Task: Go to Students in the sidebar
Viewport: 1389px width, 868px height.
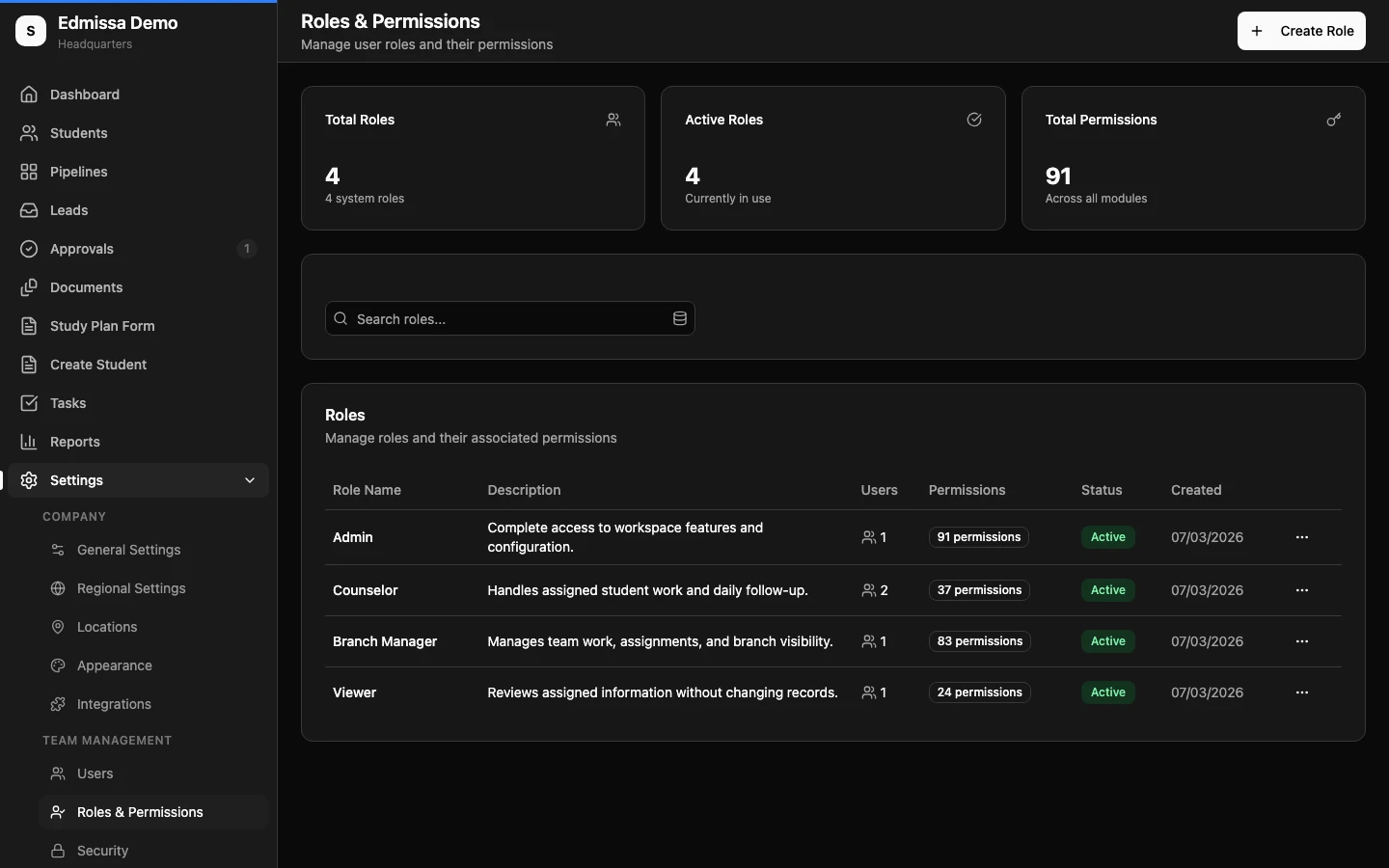Action: click(138, 133)
